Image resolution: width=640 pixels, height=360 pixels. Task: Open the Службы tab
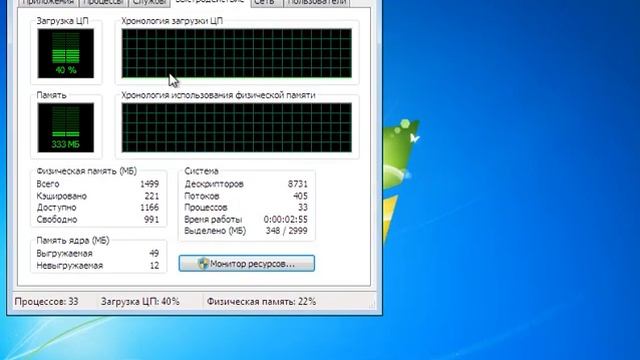149,2
